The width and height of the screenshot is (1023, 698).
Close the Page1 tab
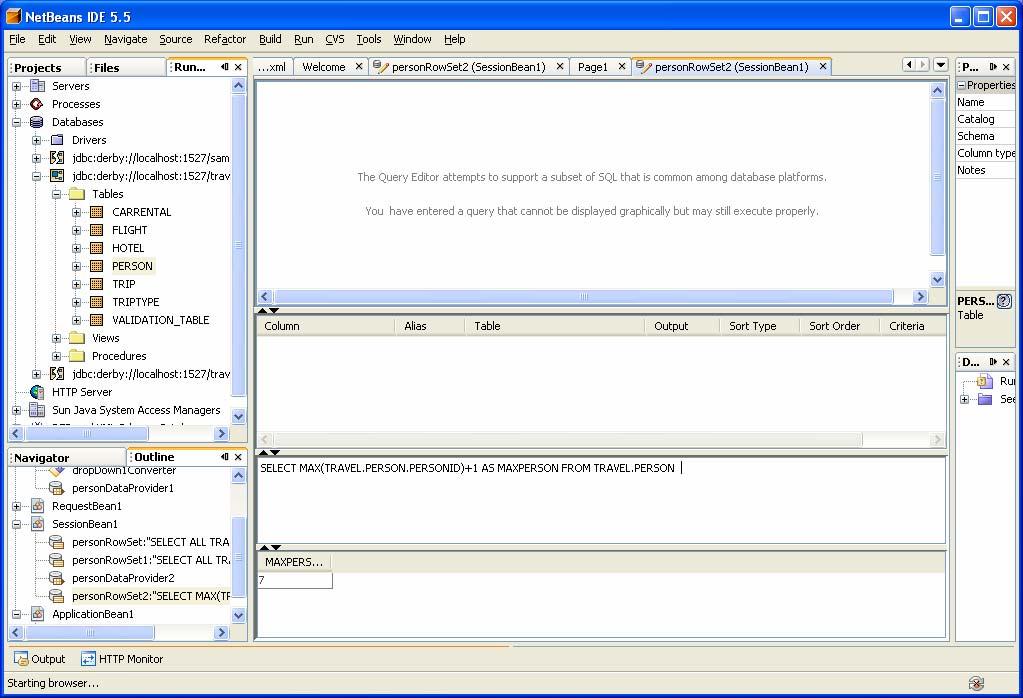(x=622, y=67)
